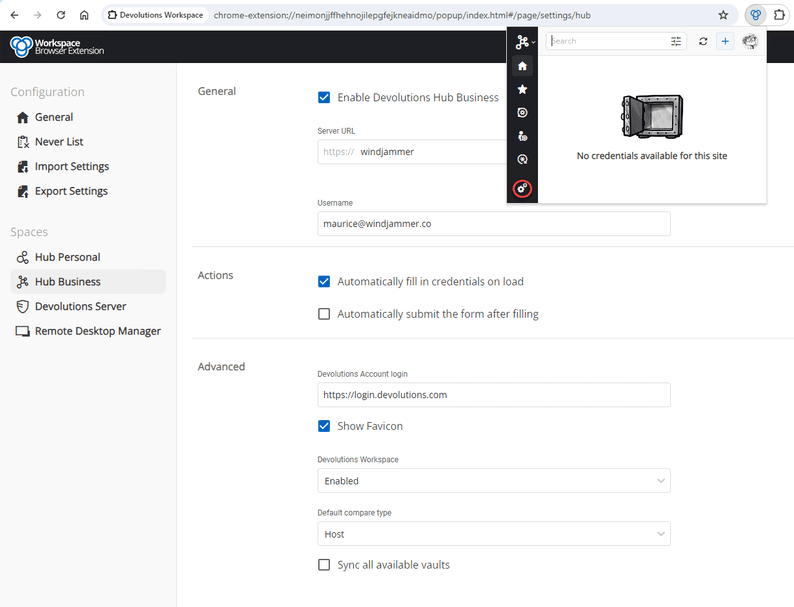
Task: Open Favorites via the star icon
Action: (522, 89)
